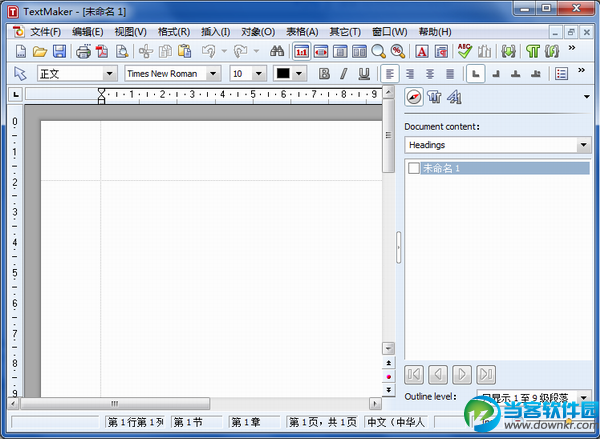Center align text
600x439 pixels.
430,73
